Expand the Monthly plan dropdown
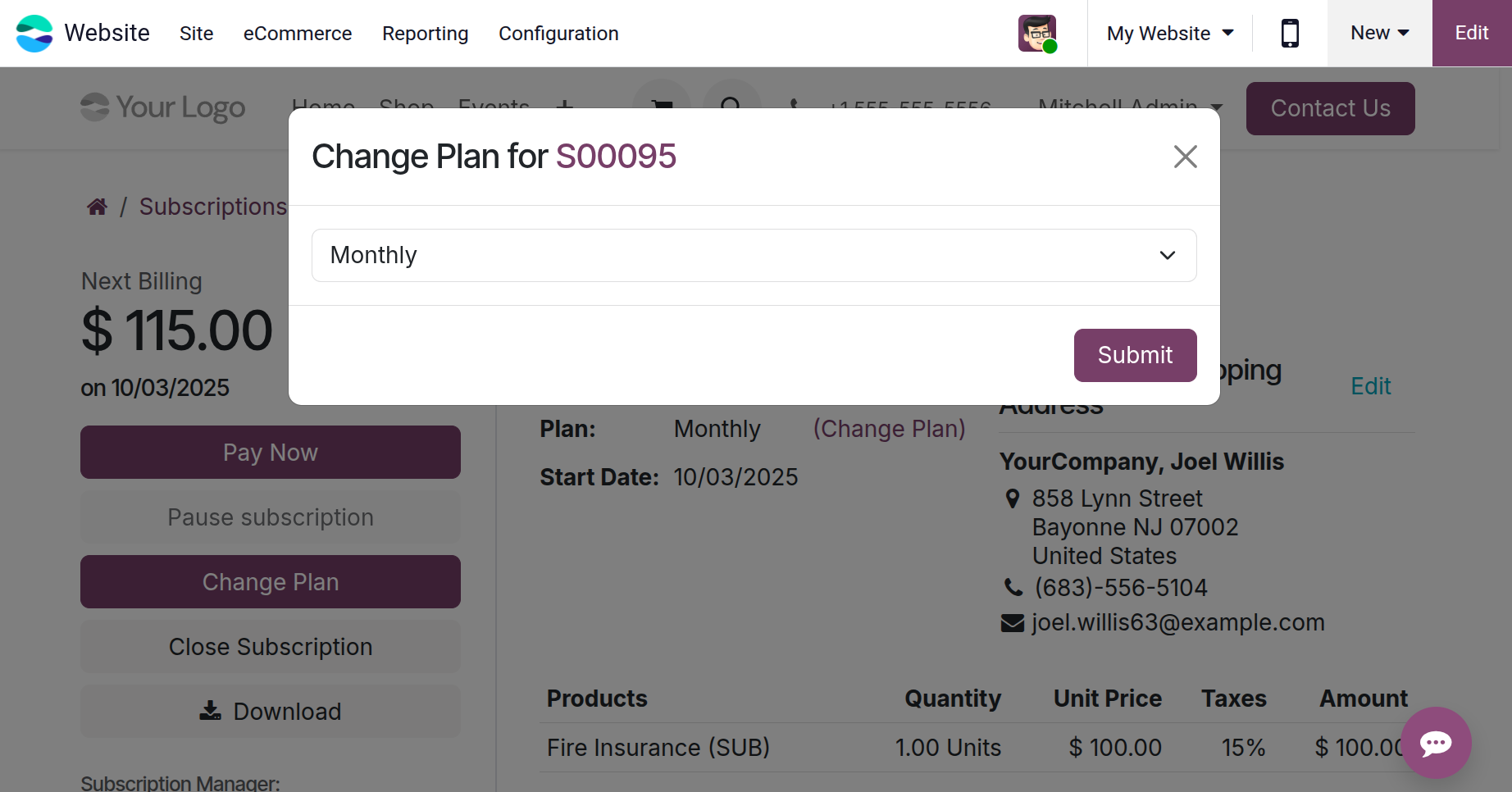The width and height of the screenshot is (1512, 792). (754, 256)
